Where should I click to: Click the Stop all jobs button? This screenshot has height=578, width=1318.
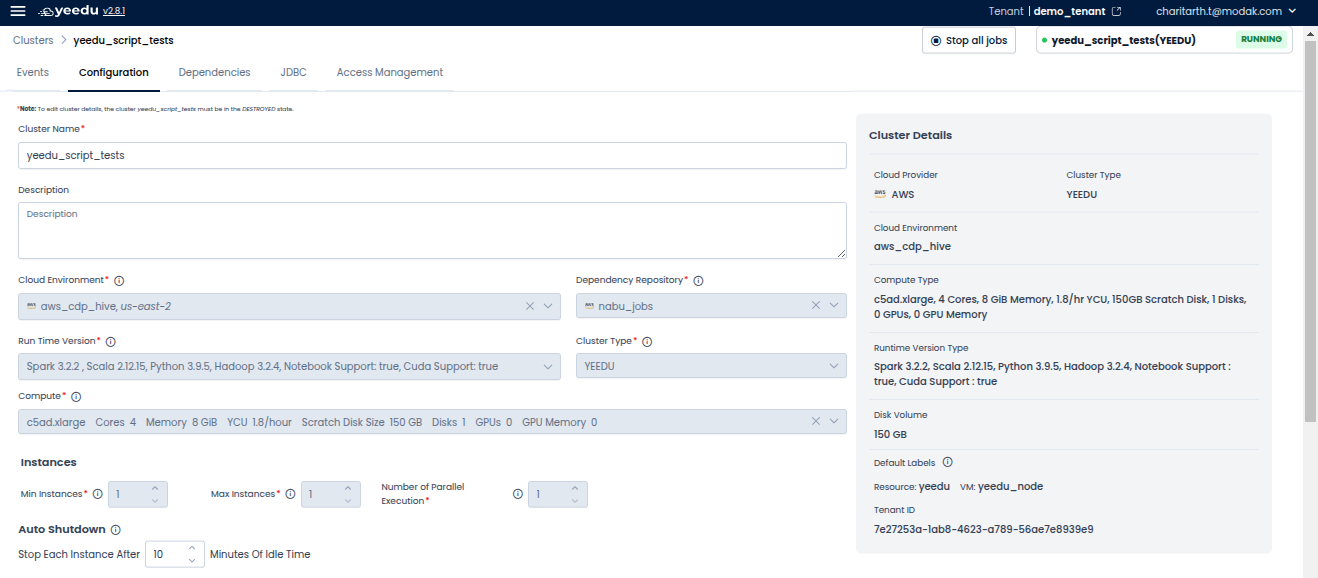pos(969,41)
